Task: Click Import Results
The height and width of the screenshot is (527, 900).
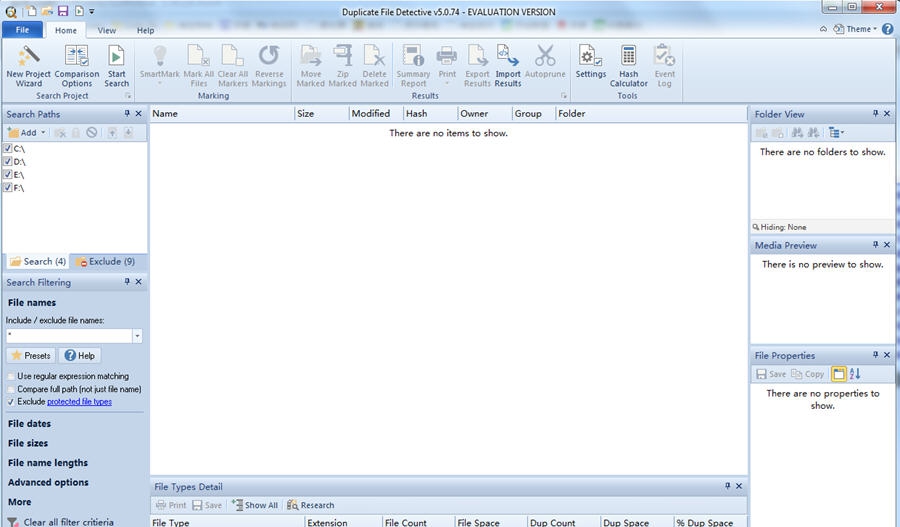Action: (x=508, y=66)
